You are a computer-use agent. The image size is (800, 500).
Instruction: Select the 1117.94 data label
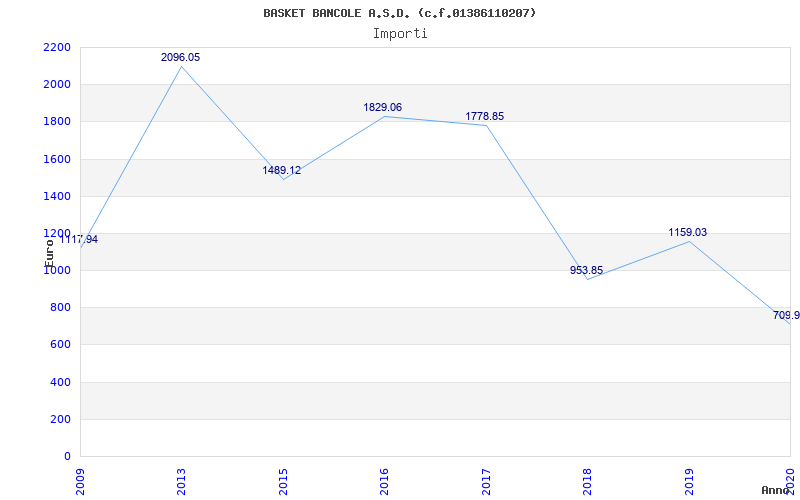click(x=79, y=239)
